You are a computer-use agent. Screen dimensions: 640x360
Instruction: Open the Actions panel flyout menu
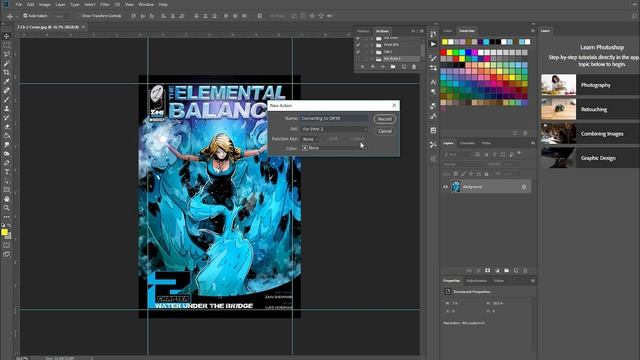(422, 31)
